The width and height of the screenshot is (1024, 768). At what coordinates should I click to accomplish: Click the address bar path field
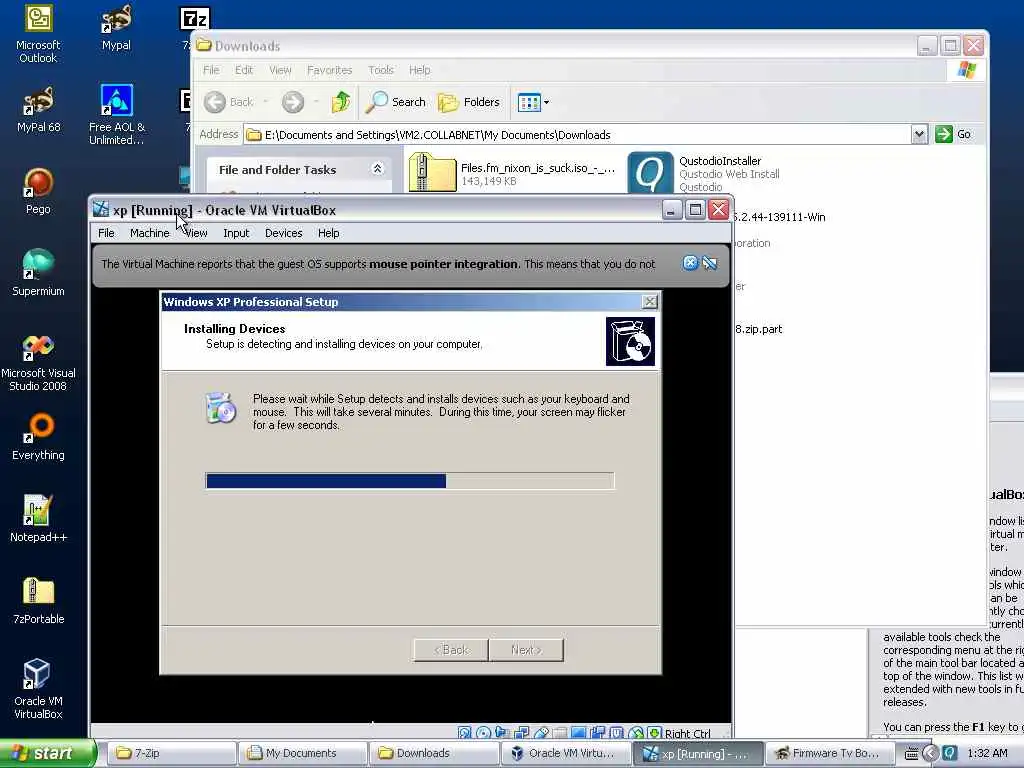[x=577, y=135]
